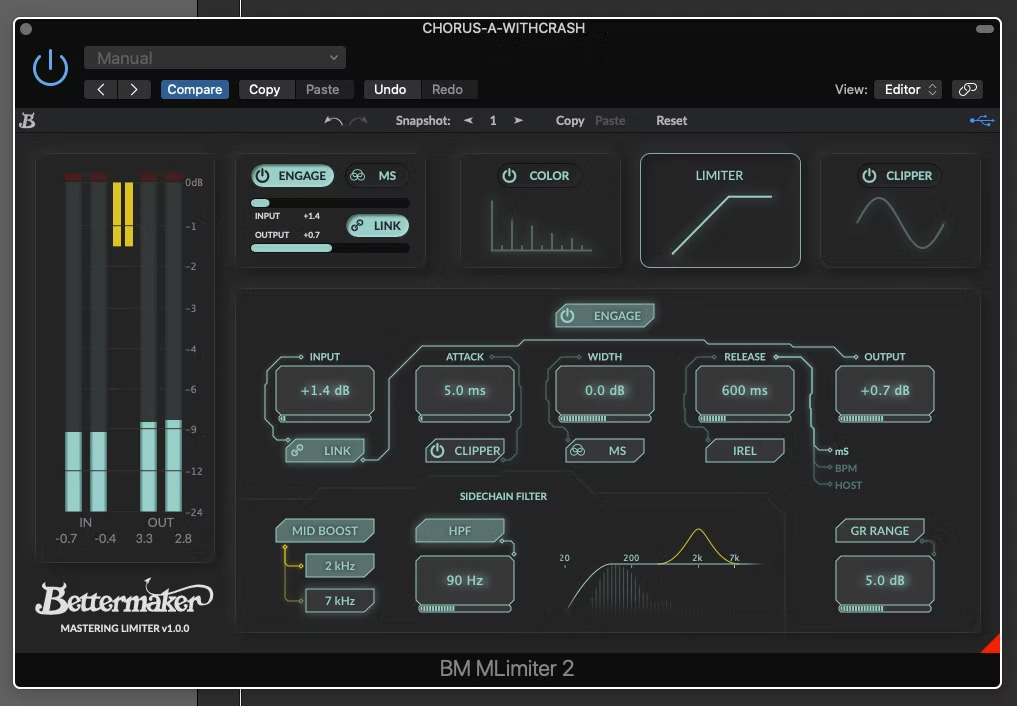Click the WIDTH 0.0 dB slider bar
This screenshot has width=1017, height=706.
coord(604,419)
